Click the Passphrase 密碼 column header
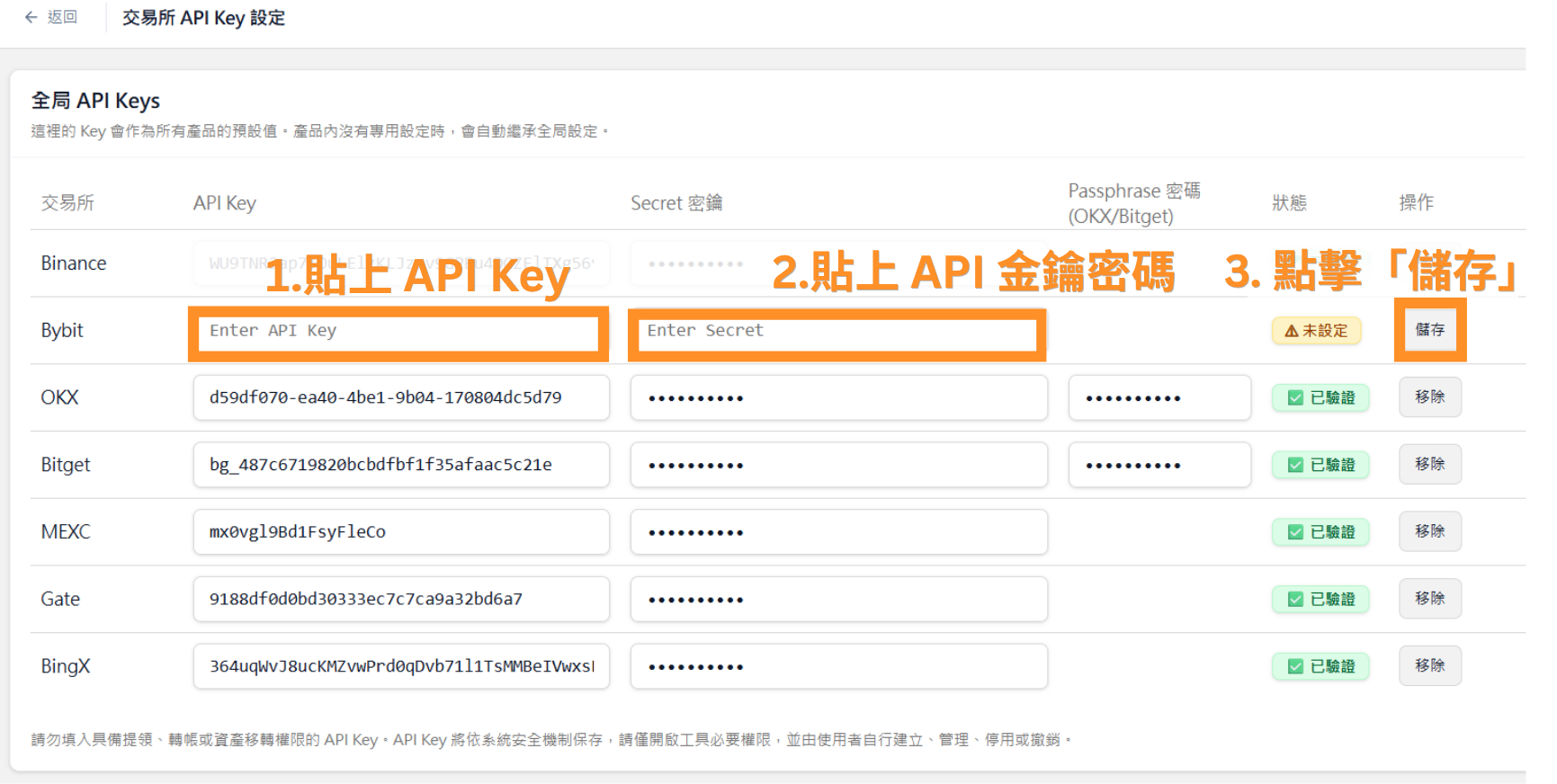This screenshot has width=1557, height=784. 1134,203
